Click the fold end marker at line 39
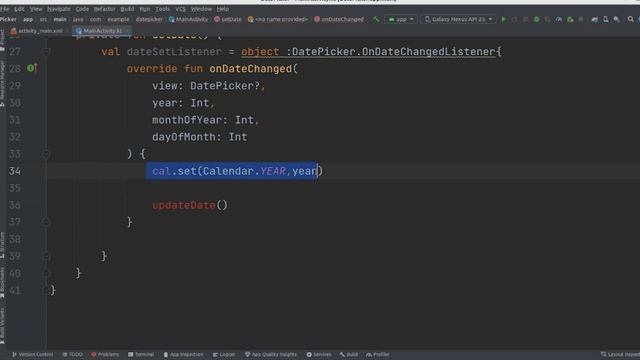The width and height of the screenshot is (640, 360). coord(46,256)
